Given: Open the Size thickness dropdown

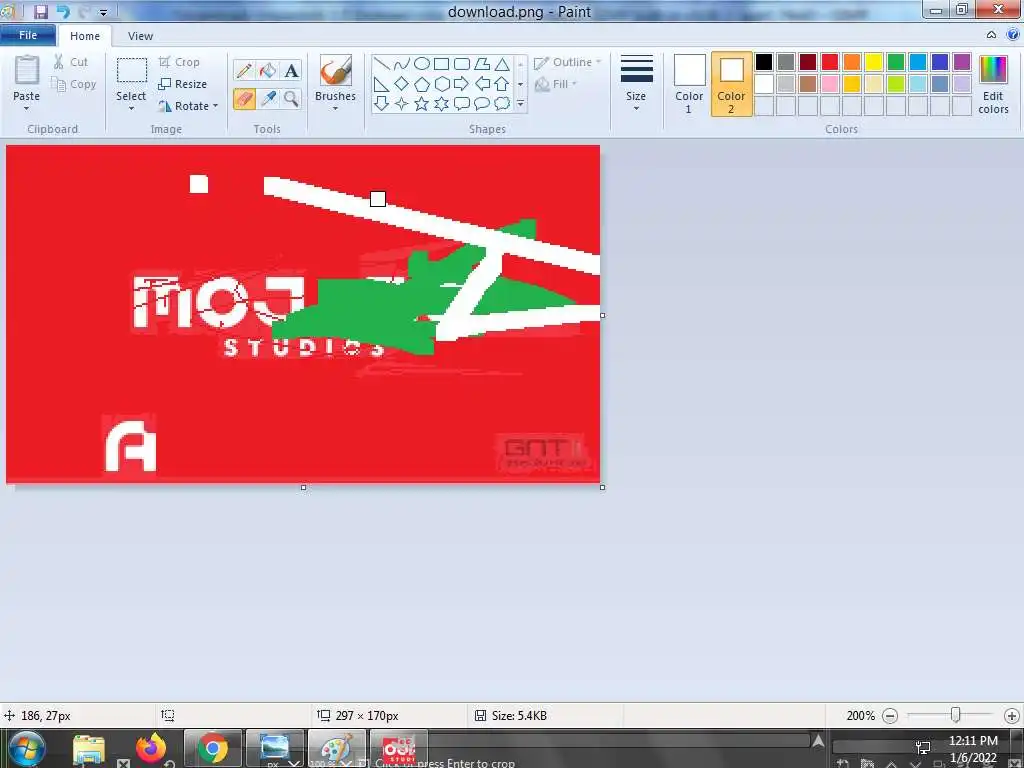Looking at the screenshot, I should [636, 84].
